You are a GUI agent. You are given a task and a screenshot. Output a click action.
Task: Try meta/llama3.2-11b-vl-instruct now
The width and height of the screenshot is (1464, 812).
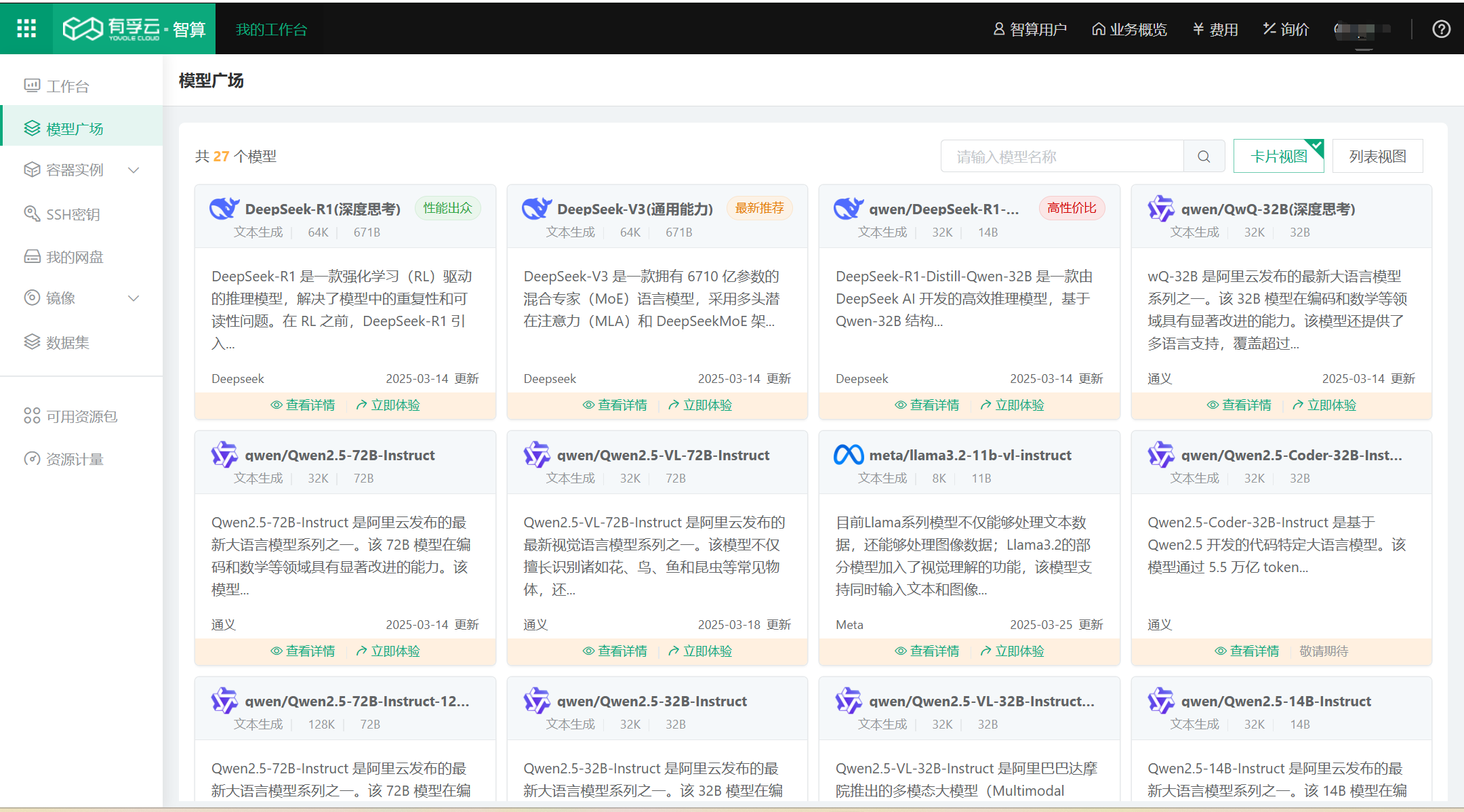click(x=1012, y=651)
